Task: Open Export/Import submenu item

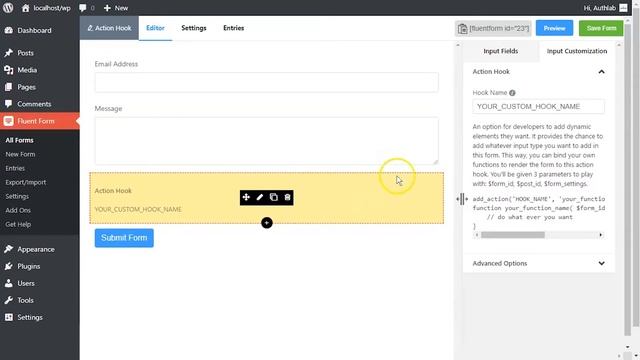Action: click(x=26, y=182)
